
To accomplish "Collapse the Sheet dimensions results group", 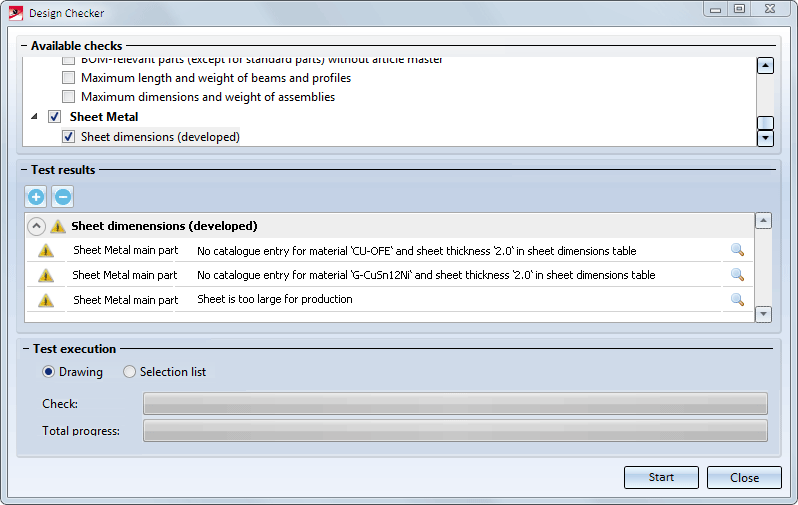I will (x=35, y=226).
